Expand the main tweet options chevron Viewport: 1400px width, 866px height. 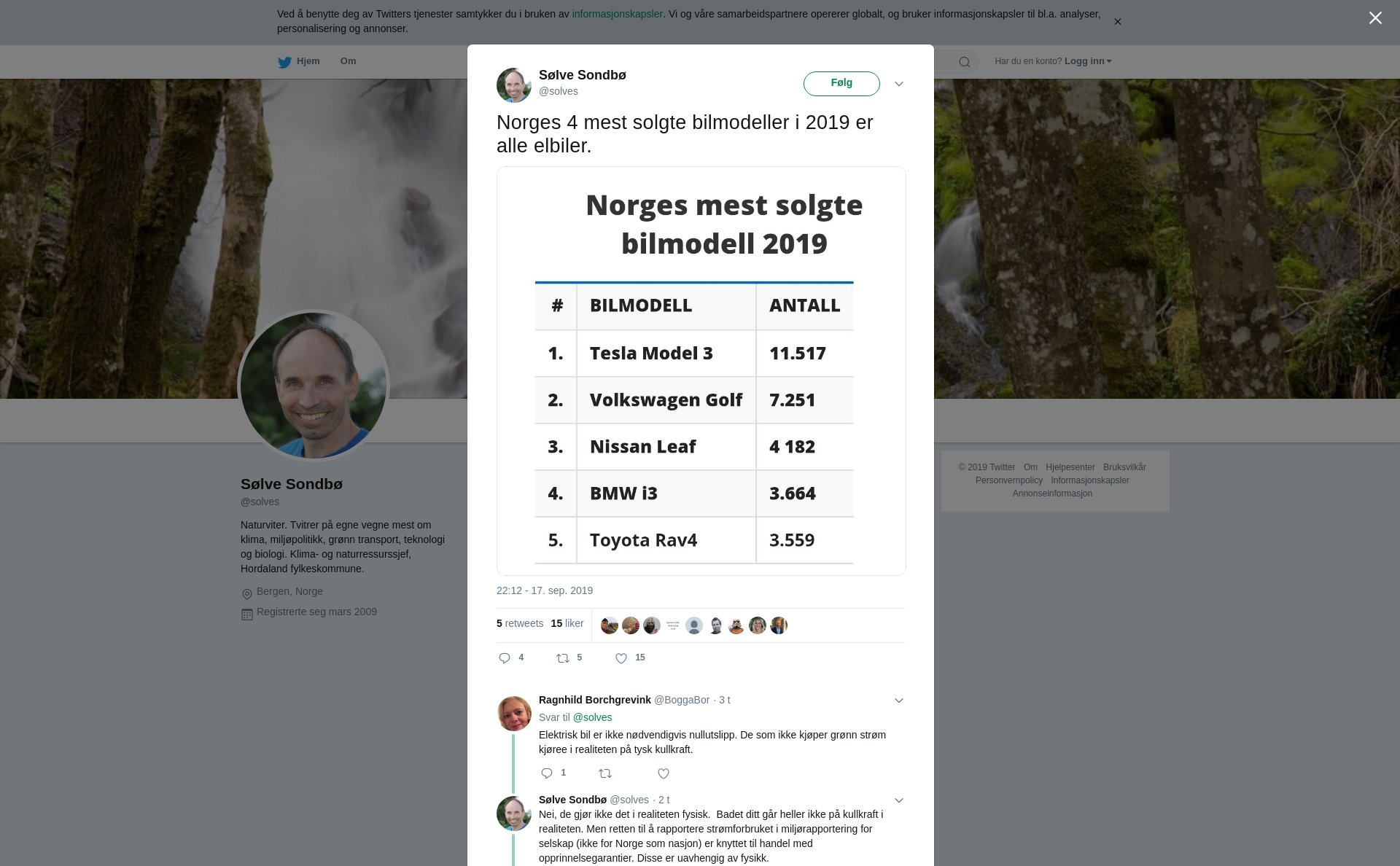pos(899,84)
